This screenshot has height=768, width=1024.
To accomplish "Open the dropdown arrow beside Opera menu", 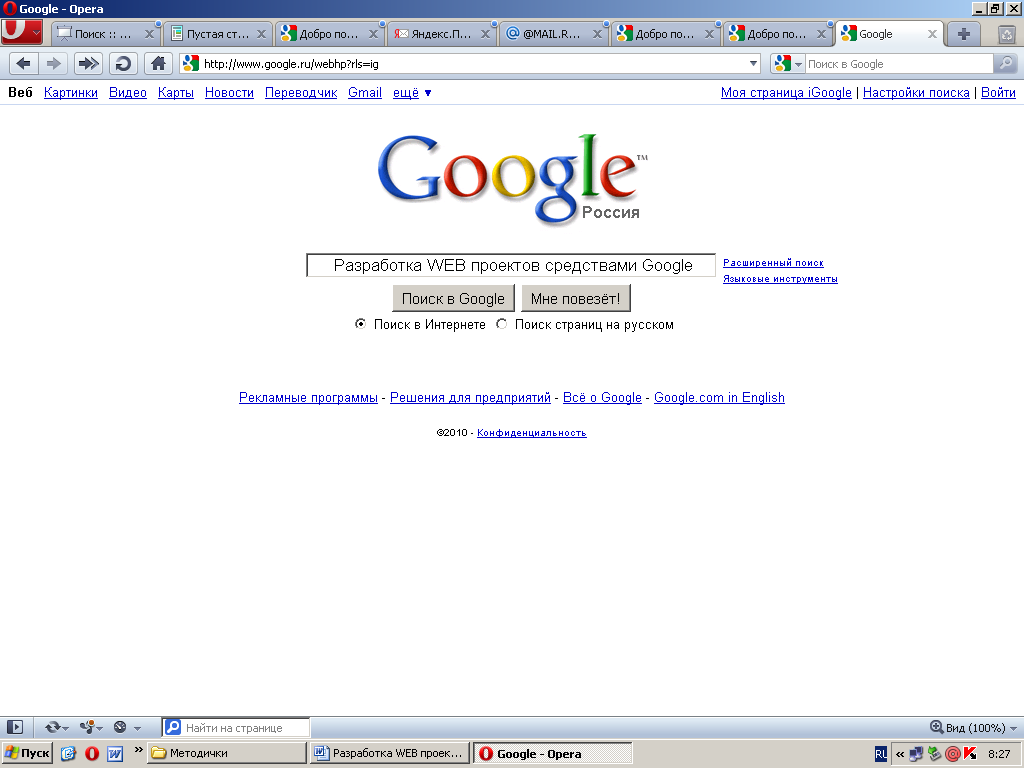I will [x=37, y=31].
